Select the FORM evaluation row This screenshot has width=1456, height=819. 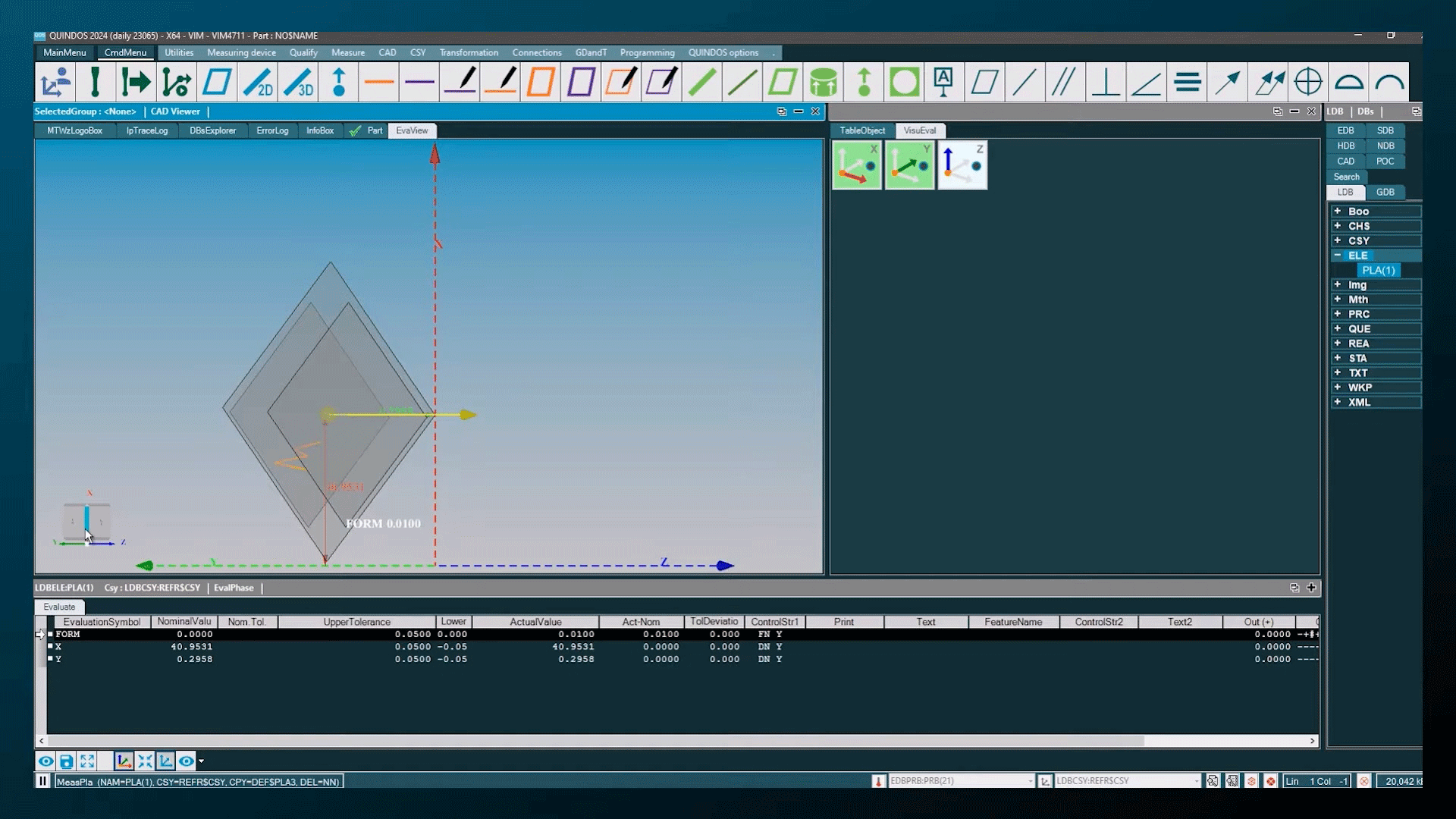(x=67, y=634)
